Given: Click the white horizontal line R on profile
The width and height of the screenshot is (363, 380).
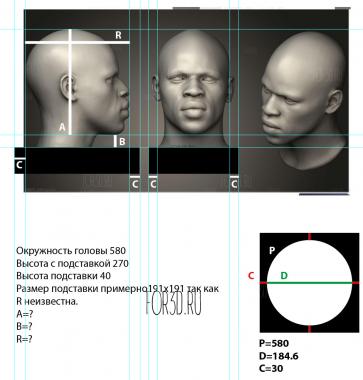Looking at the screenshot, I should [77, 42].
